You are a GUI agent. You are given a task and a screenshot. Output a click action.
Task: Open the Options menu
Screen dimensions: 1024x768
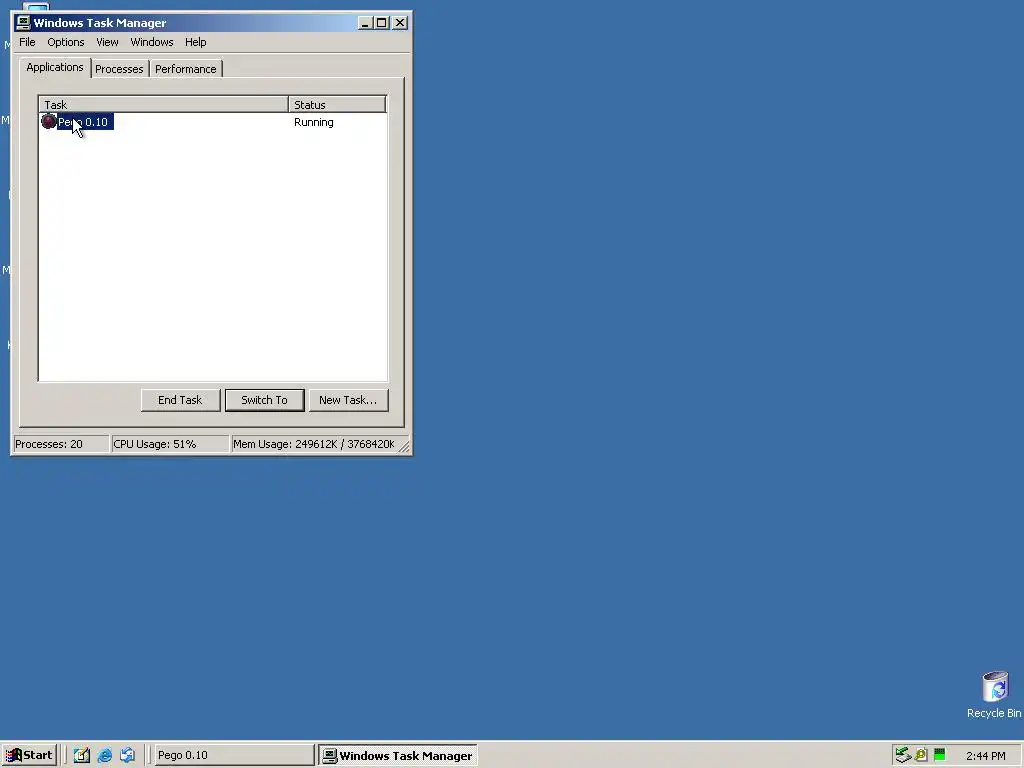pos(65,42)
